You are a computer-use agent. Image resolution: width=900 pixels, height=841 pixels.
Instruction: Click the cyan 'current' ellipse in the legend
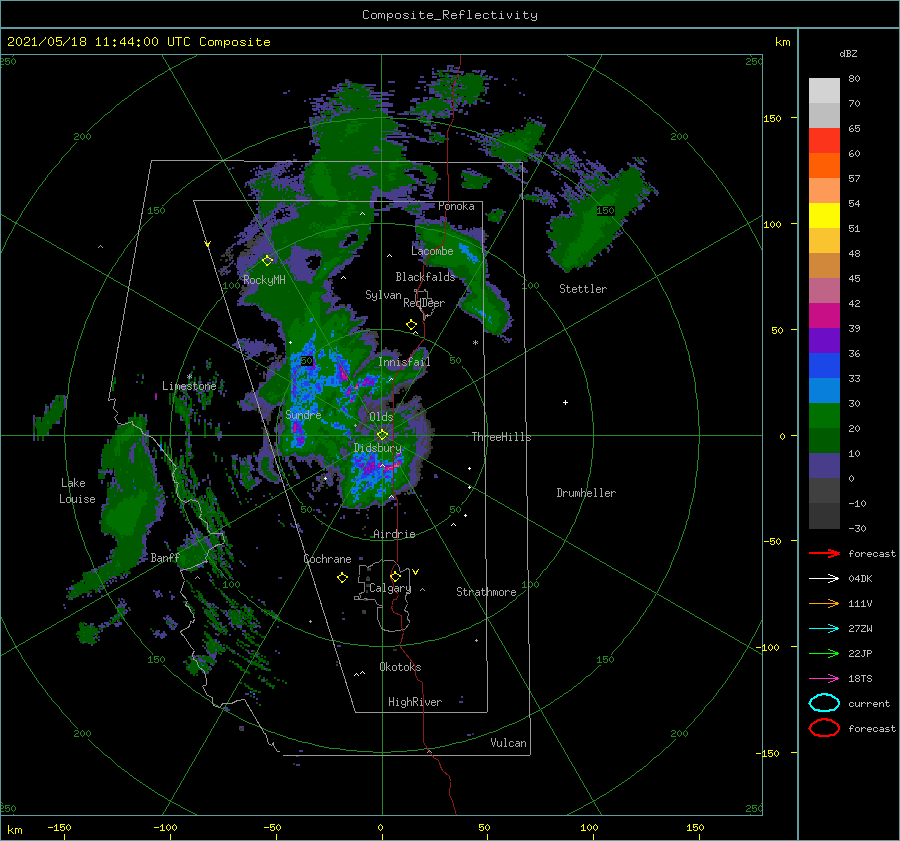point(824,703)
